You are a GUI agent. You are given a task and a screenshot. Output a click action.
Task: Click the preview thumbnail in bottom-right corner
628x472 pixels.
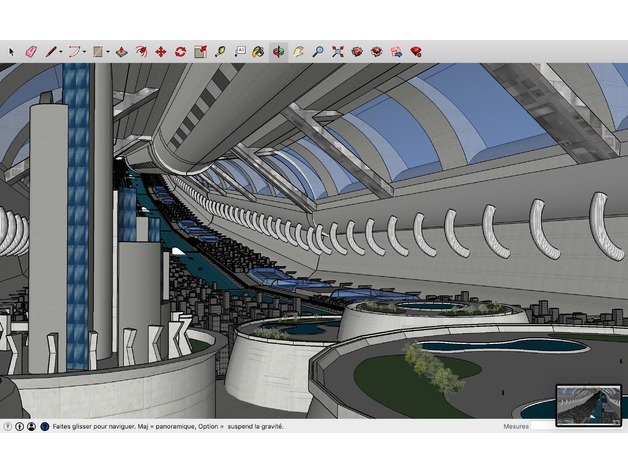click(x=588, y=403)
